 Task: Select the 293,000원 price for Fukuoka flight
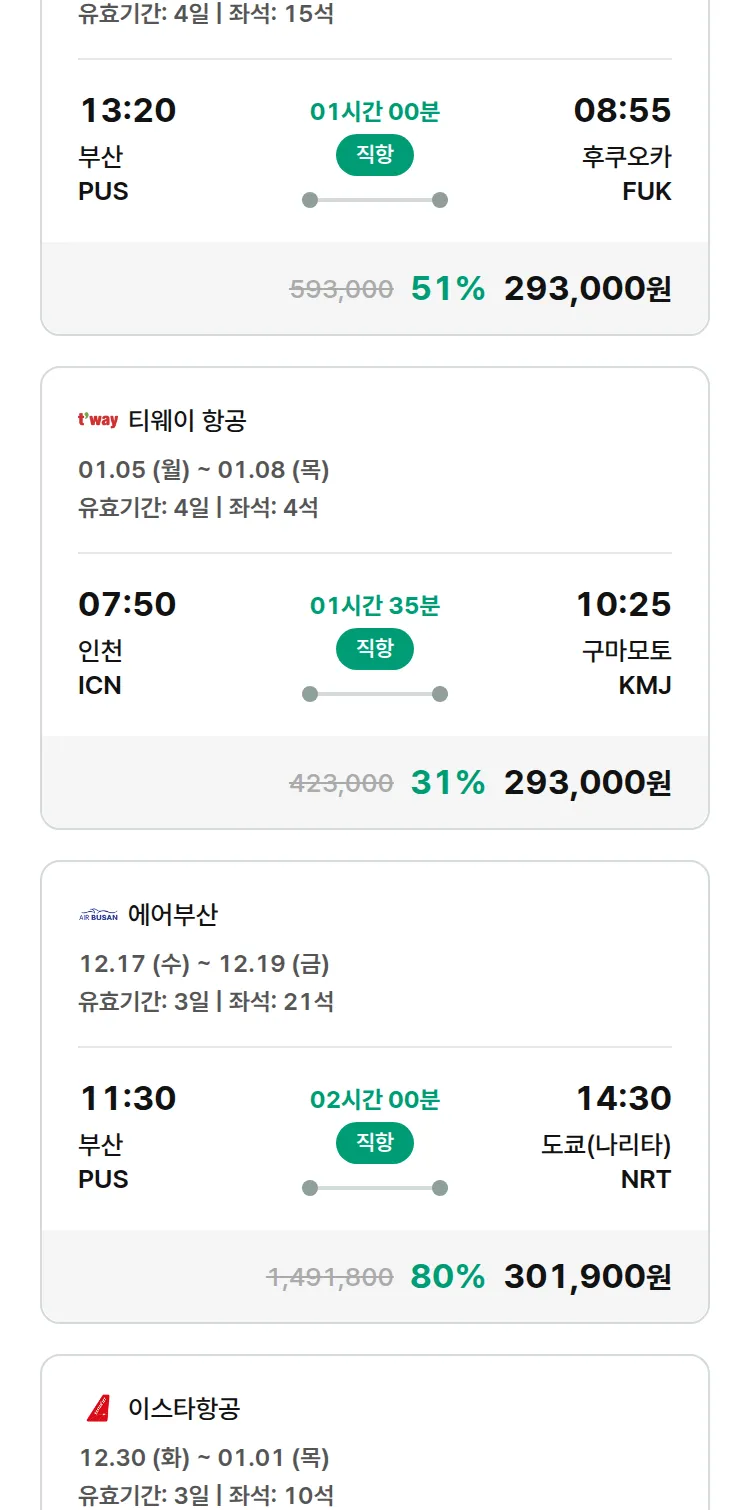click(587, 289)
